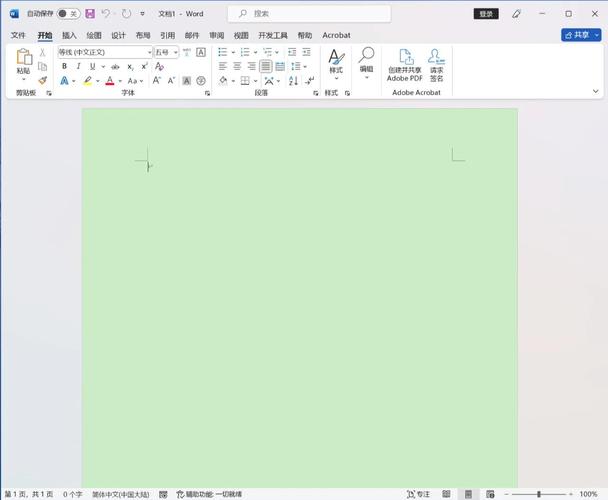
Task: Toggle the 自动保存 AutoSave switch
Action: (x=67, y=14)
